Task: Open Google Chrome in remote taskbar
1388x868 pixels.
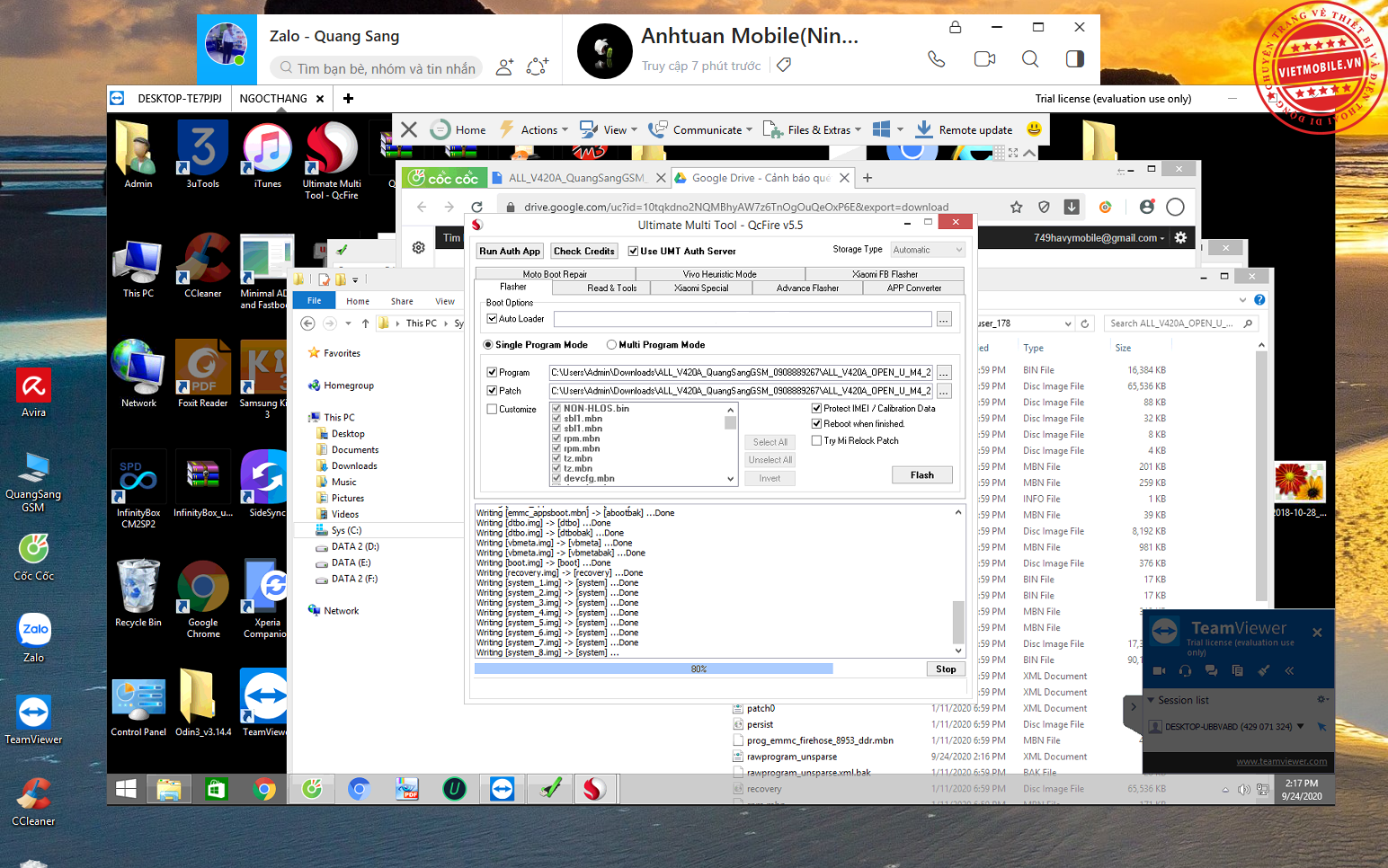Action: (x=264, y=789)
